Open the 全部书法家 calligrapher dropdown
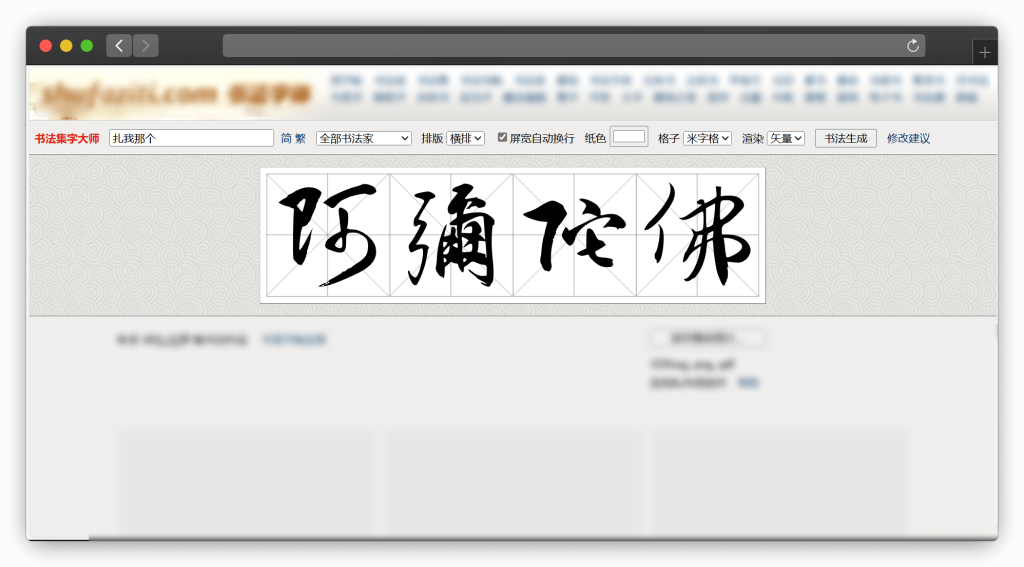 point(363,138)
